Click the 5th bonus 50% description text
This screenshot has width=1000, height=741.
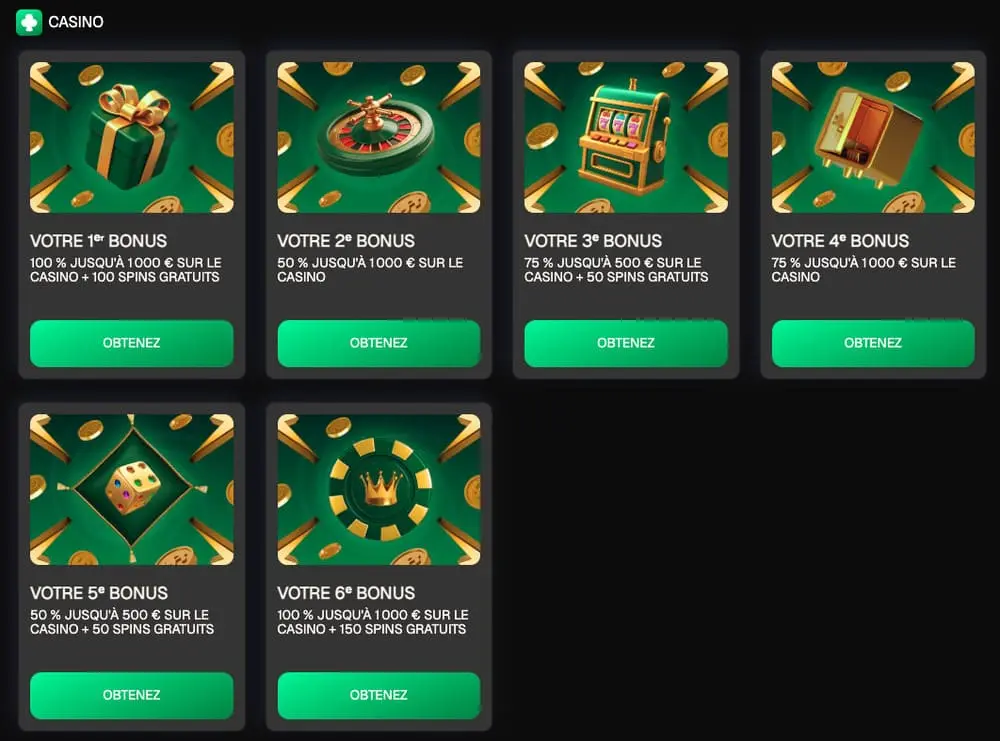pyautogui.click(x=122, y=622)
